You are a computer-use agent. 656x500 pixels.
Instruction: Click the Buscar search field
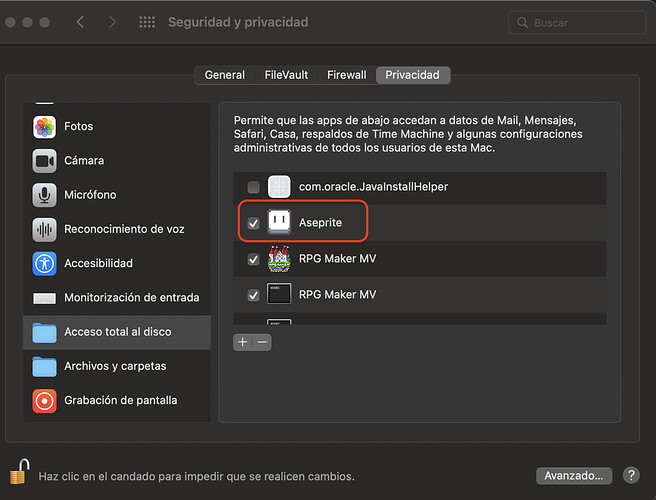click(x=577, y=23)
